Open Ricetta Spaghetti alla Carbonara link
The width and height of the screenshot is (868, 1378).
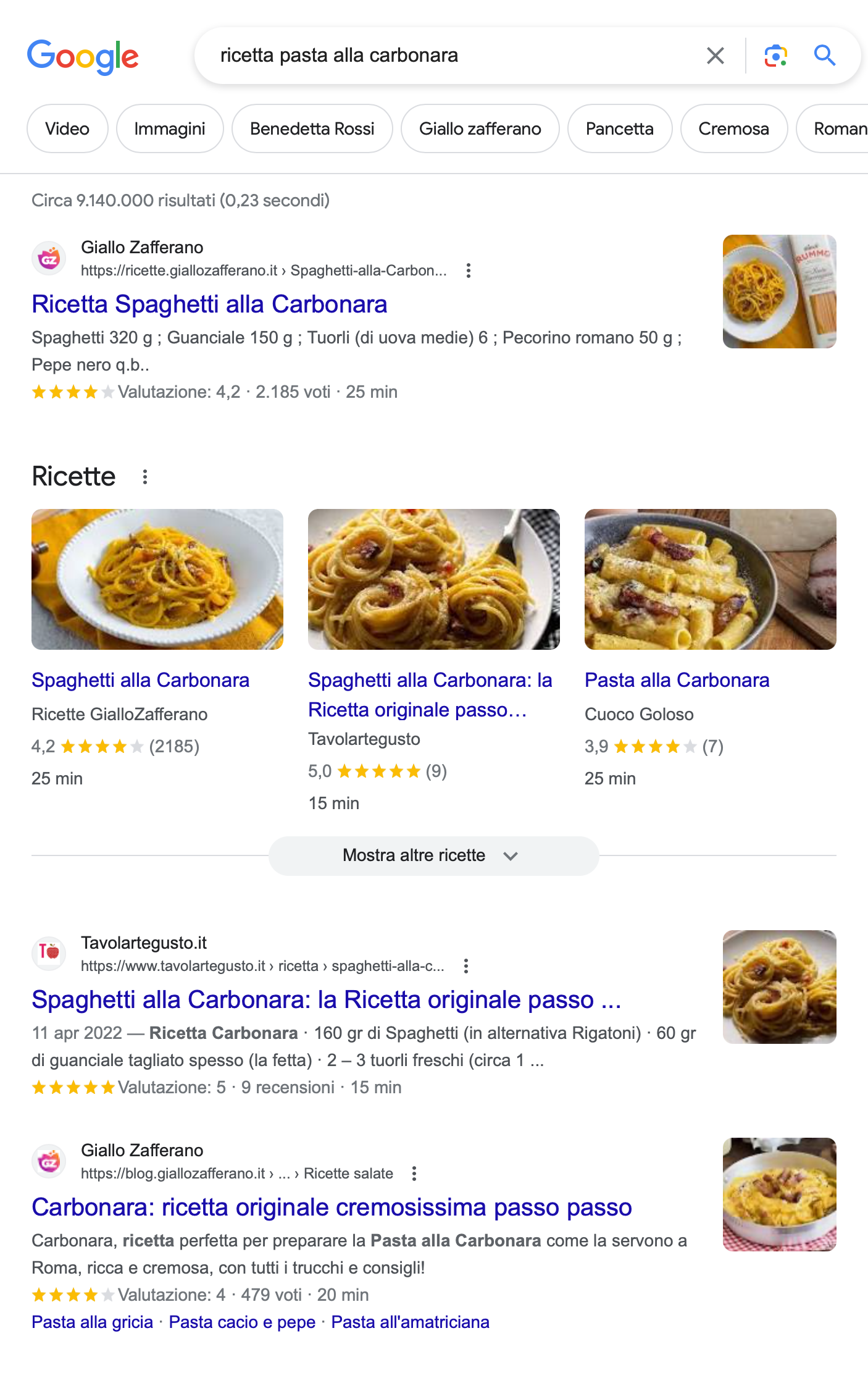click(x=209, y=305)
